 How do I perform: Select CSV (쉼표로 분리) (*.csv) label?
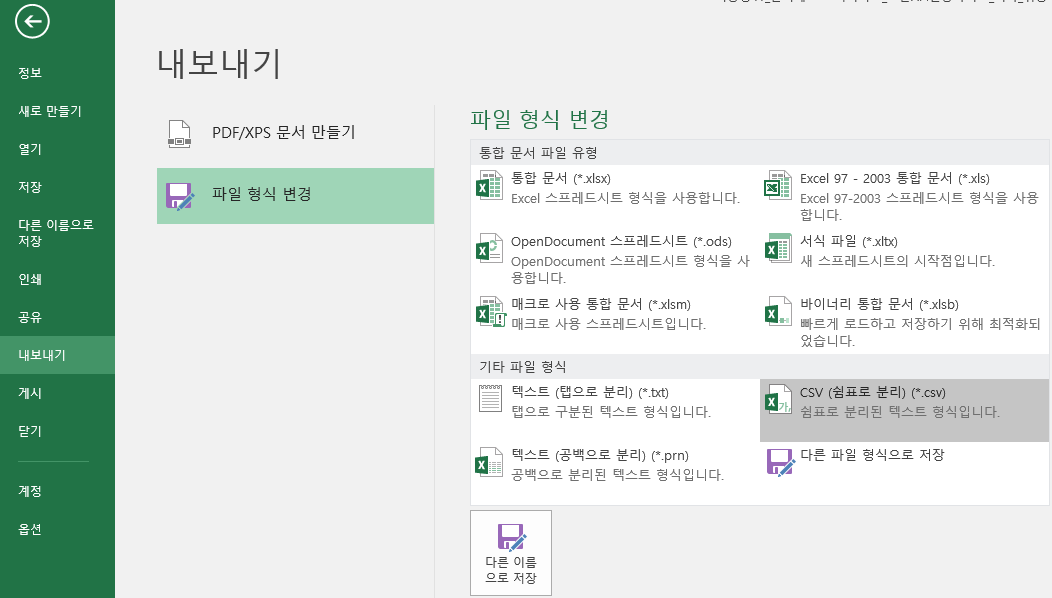click(873, 393)
